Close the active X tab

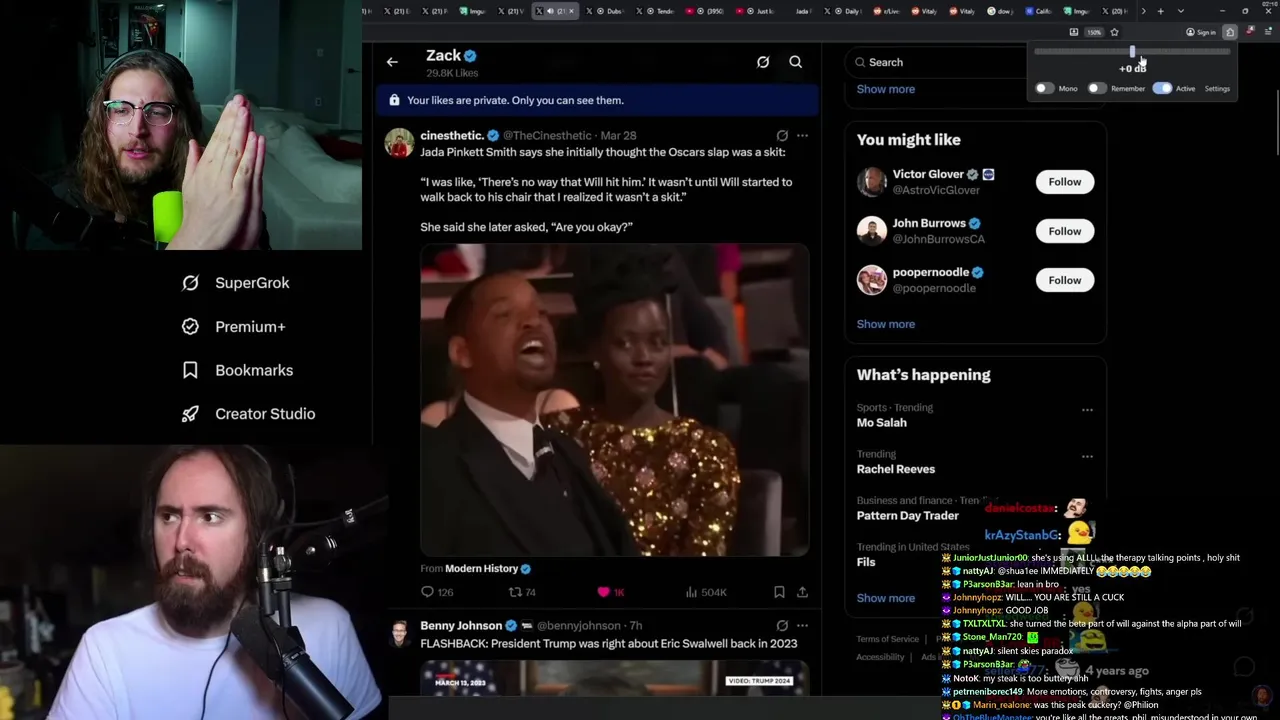[571, 11]
